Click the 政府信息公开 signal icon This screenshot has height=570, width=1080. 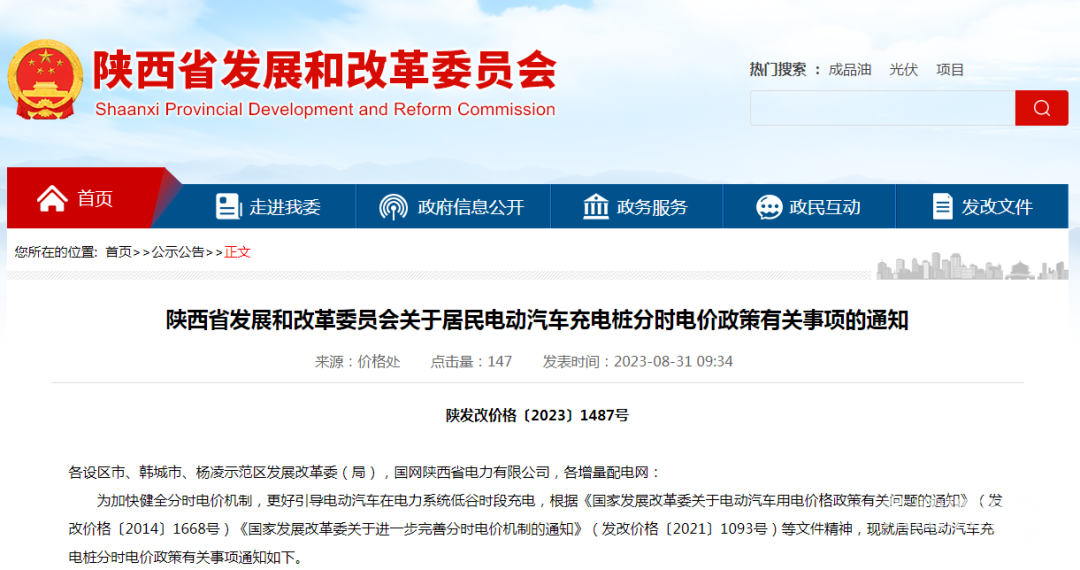(x=393, y=207)
